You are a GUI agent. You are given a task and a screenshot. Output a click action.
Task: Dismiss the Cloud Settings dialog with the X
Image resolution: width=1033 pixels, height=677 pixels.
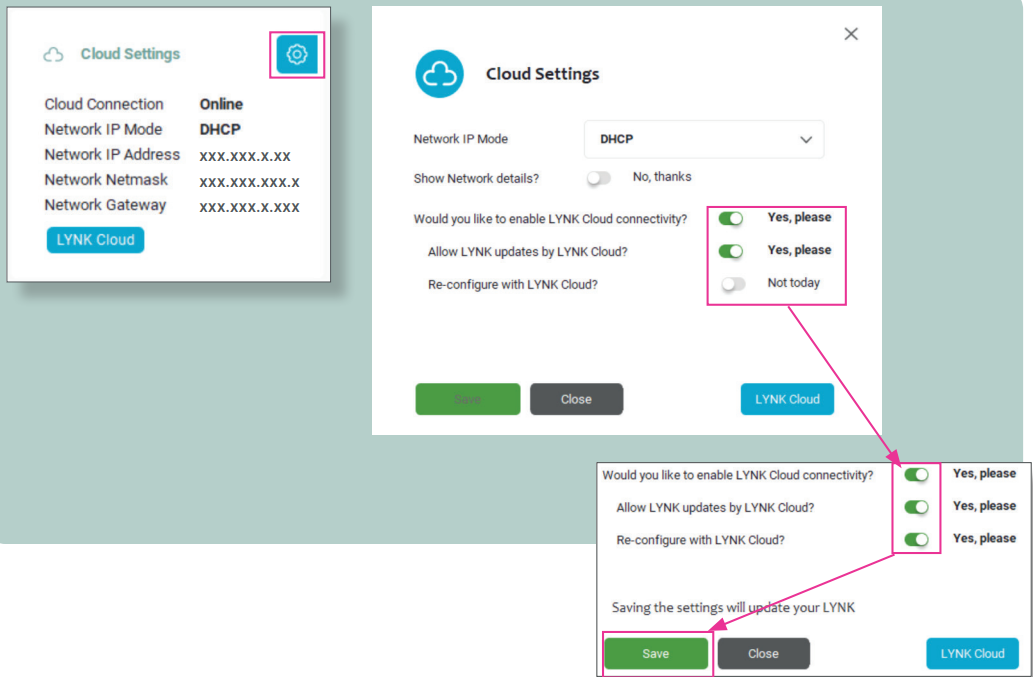(851, 34)
